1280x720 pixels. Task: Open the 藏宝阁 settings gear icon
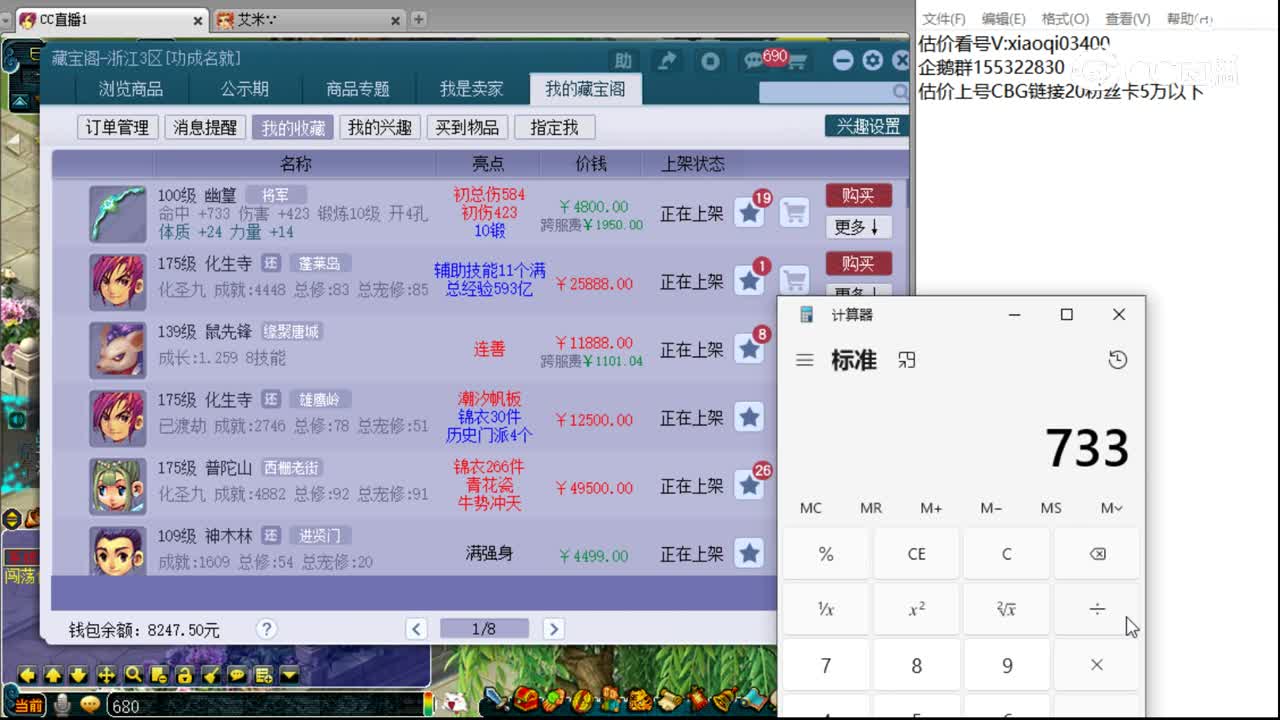[x=872, y=59]
